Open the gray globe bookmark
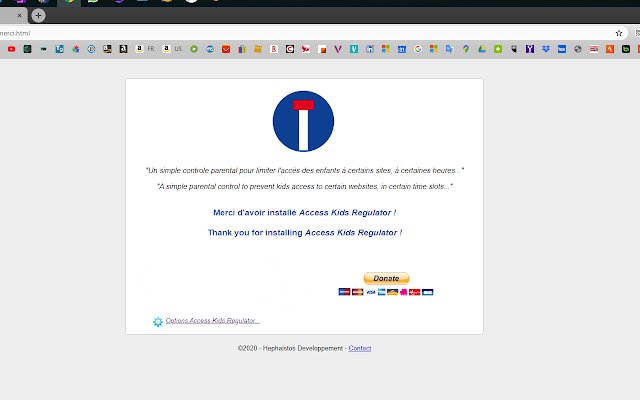 [x=578, y=49]
